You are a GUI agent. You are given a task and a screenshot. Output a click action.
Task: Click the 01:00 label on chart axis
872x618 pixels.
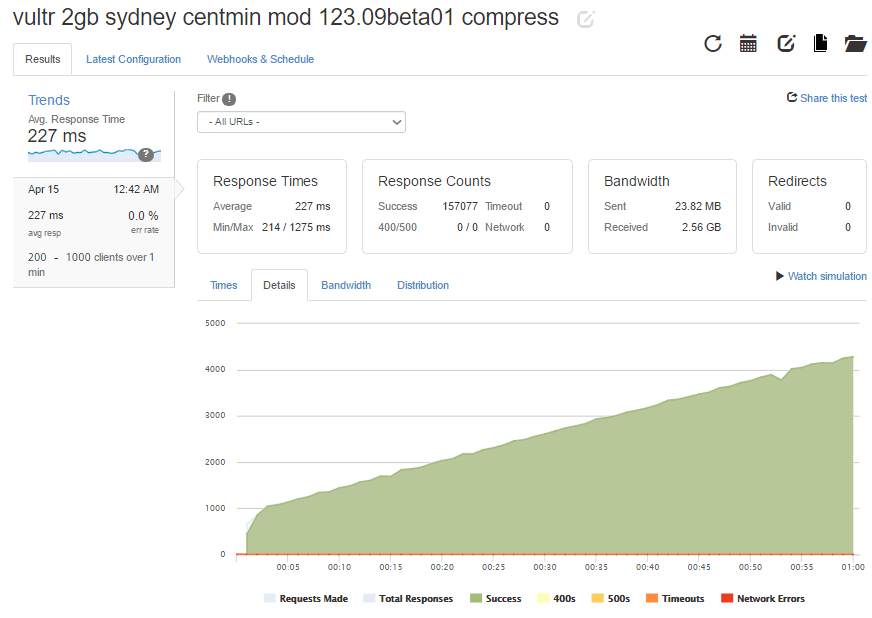pyautogui.click(x=853, y=567)
